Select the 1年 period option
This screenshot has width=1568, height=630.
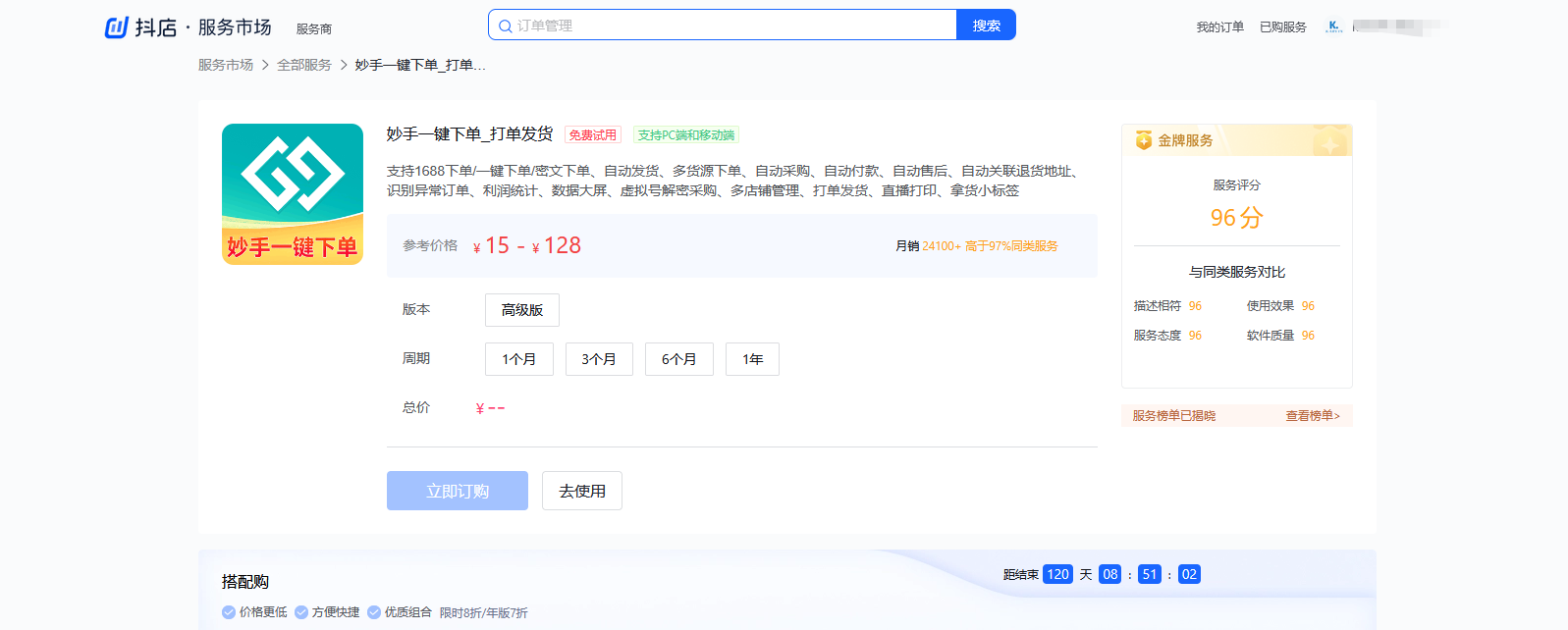coord(753,359)
